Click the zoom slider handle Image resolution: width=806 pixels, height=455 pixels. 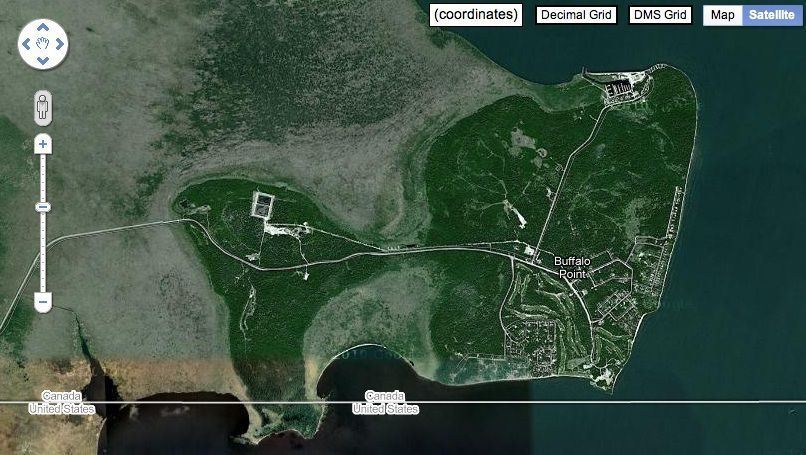pos(43,207)
